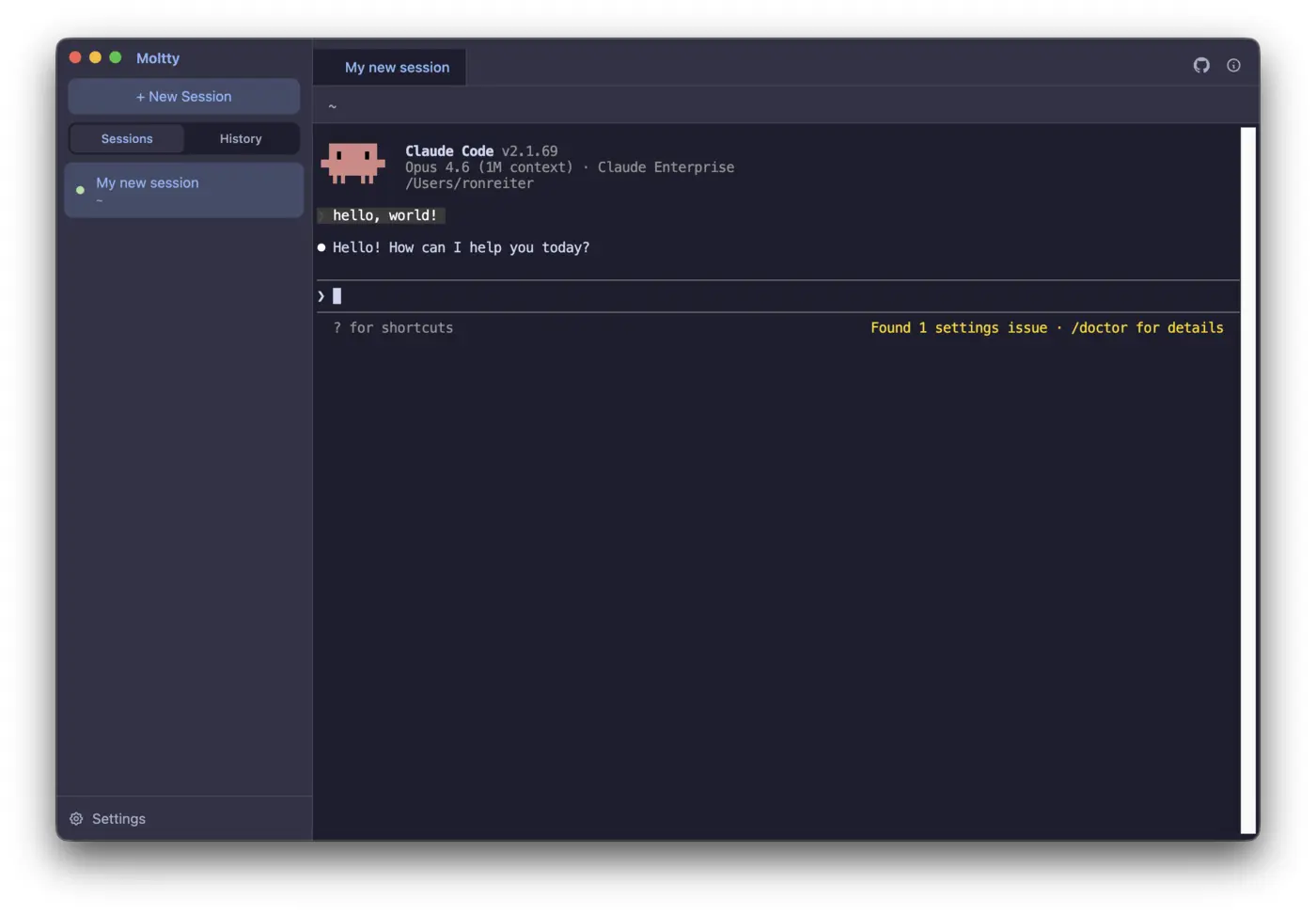Viewport: 1316px width, 915px height.
Task: Click the vertical scrollbar on the right edge
Action: click(x=1248, y=480)
